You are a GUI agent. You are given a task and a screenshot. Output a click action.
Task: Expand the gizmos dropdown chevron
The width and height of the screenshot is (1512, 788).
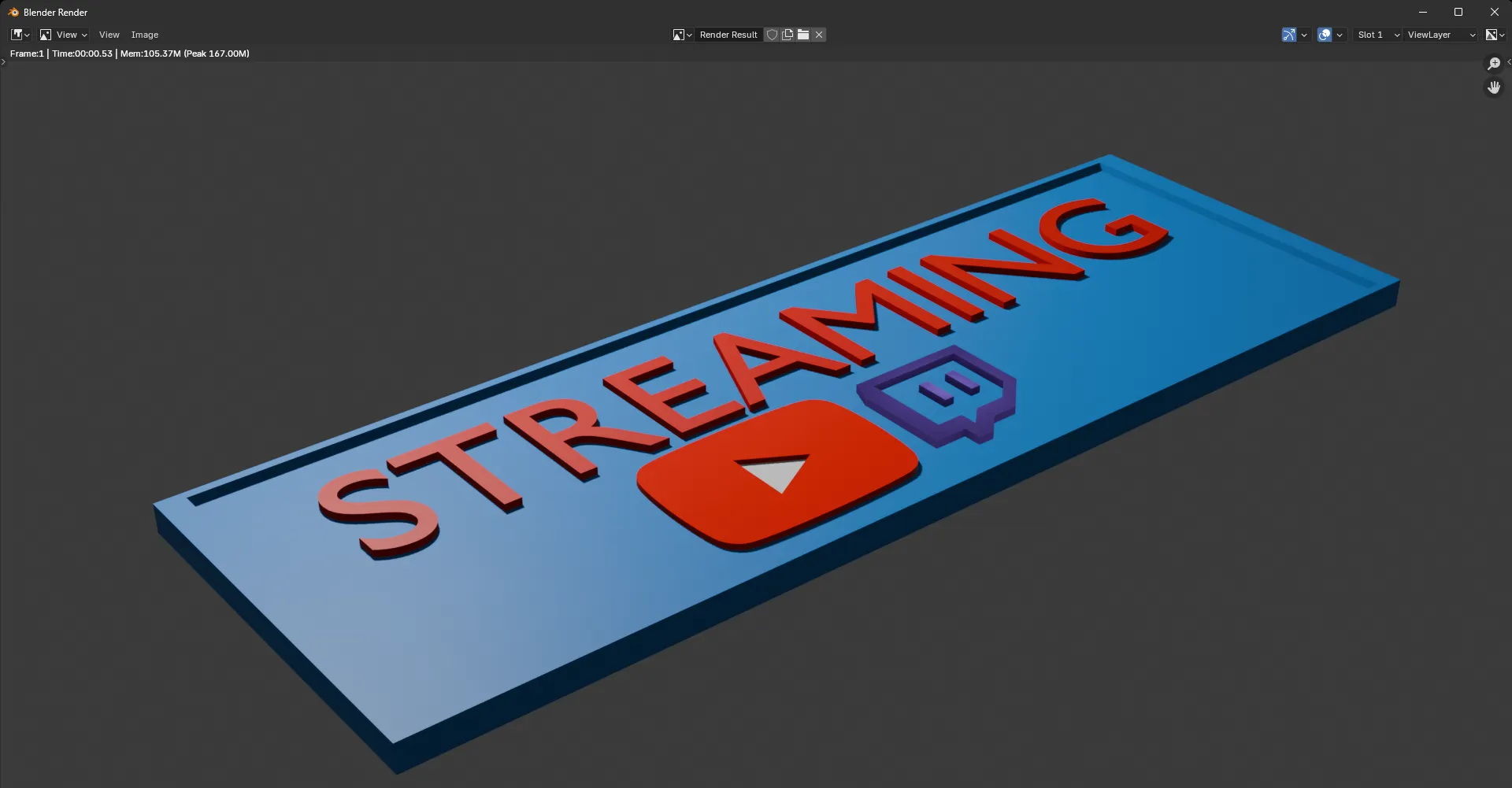(x=1303, y=34)
